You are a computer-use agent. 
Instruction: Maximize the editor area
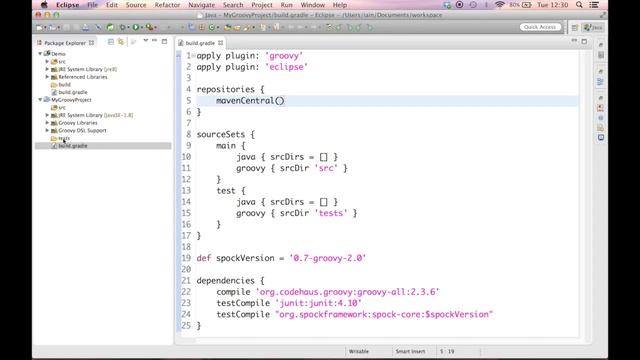[584, 41]
